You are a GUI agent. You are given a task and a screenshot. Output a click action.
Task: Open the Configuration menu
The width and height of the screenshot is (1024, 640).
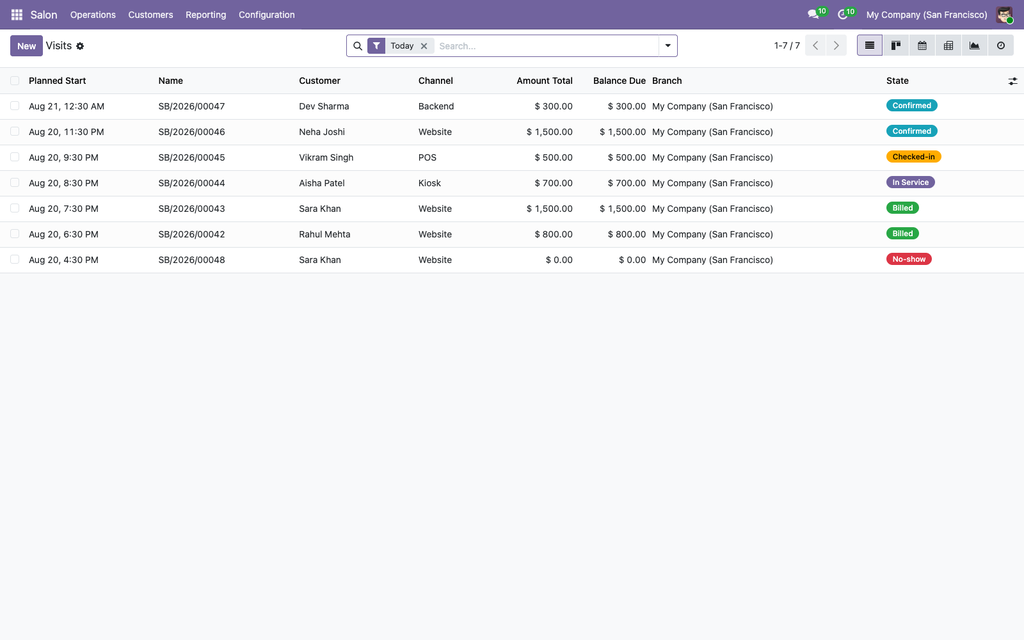tap(266, 14)
